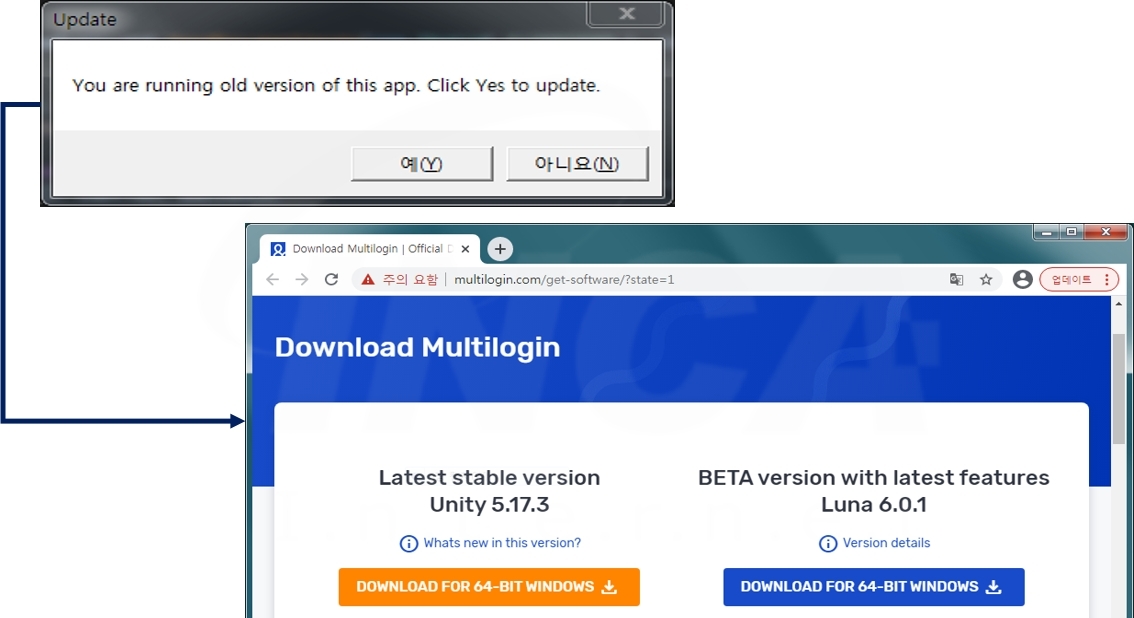Click the translate page icon
1134x618 pixels.
click(956, 280)
